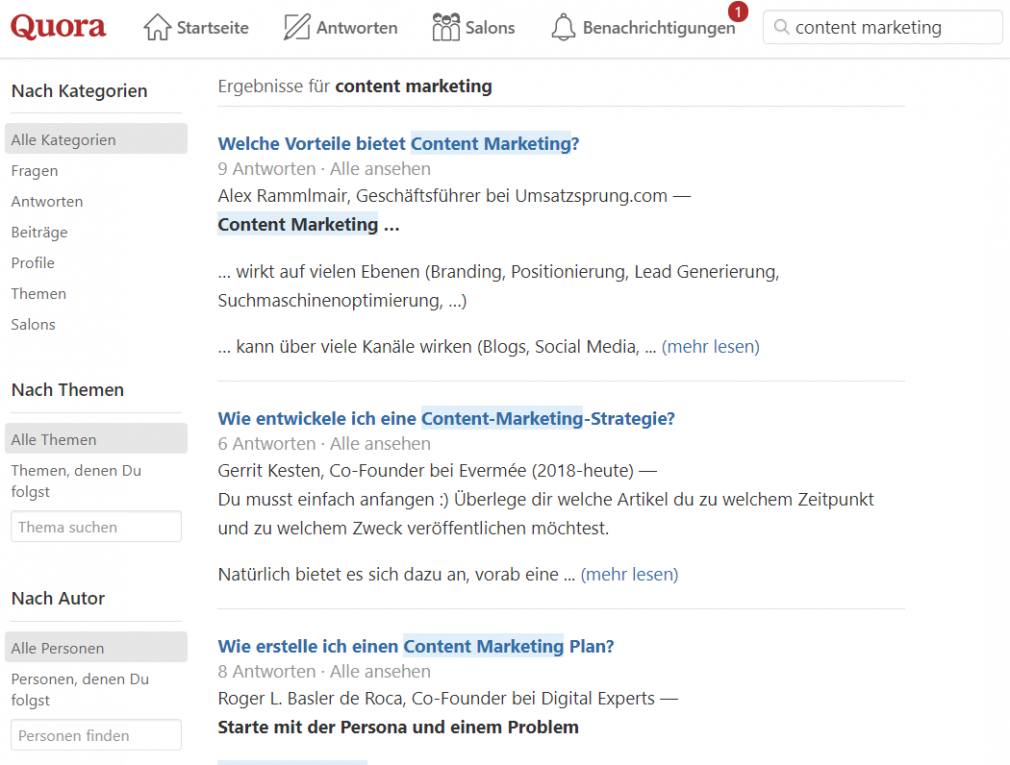
Task: Click mehr lesen in Alex Rammlmair answer
Action: (x=710, y=346)
